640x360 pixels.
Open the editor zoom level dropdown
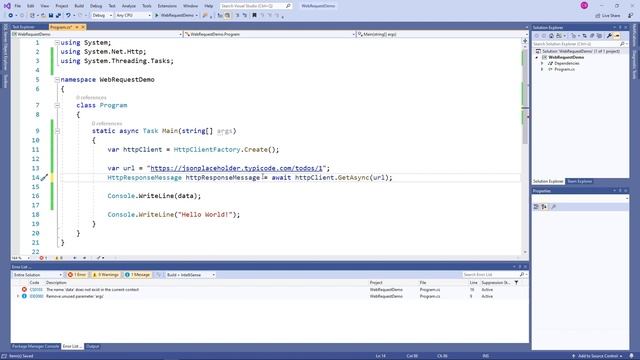click(x=21, y=258)
